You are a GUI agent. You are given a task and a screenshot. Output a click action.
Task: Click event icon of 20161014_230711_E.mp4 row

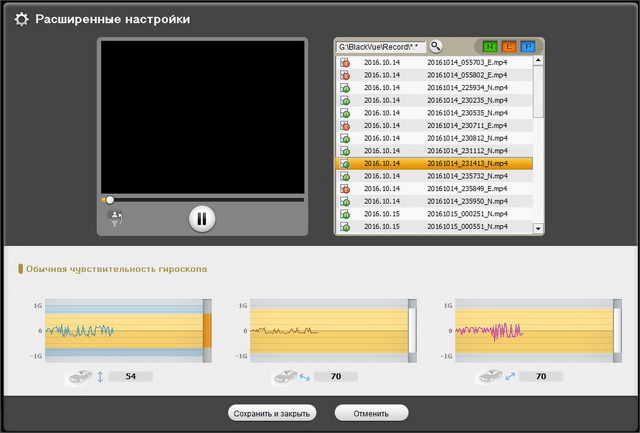pos(345,126)
